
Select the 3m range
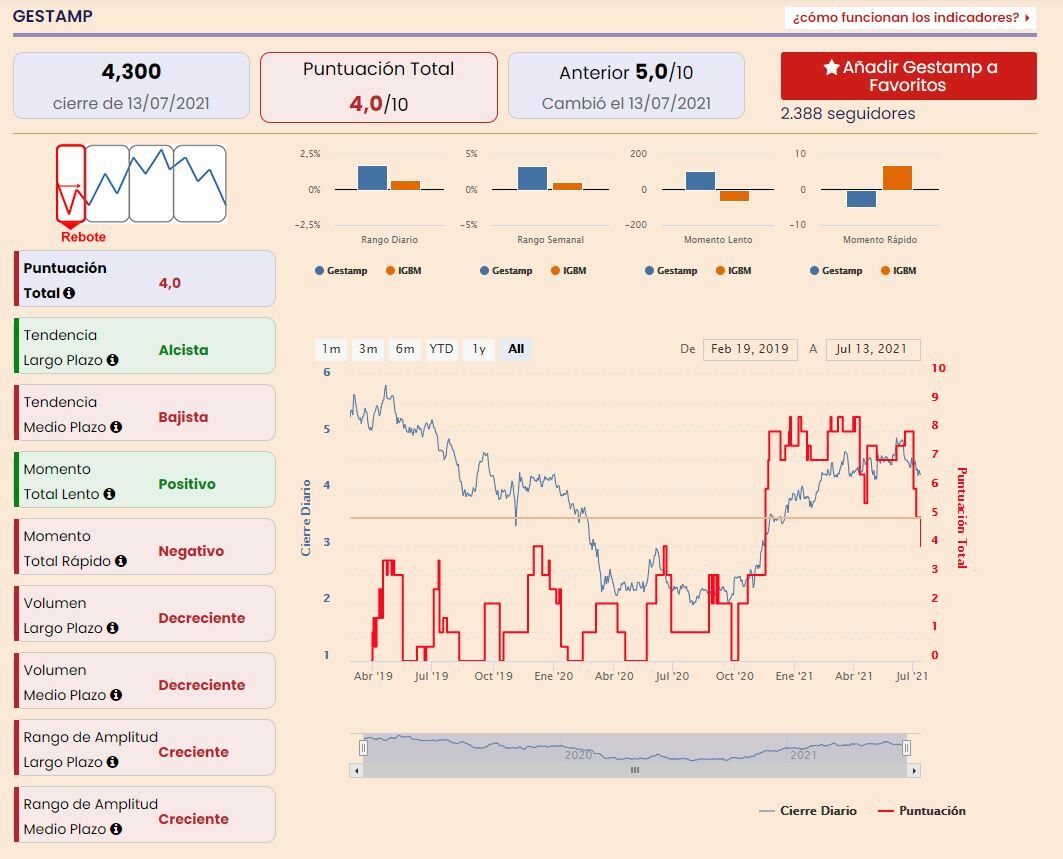(x=368, y=349)
